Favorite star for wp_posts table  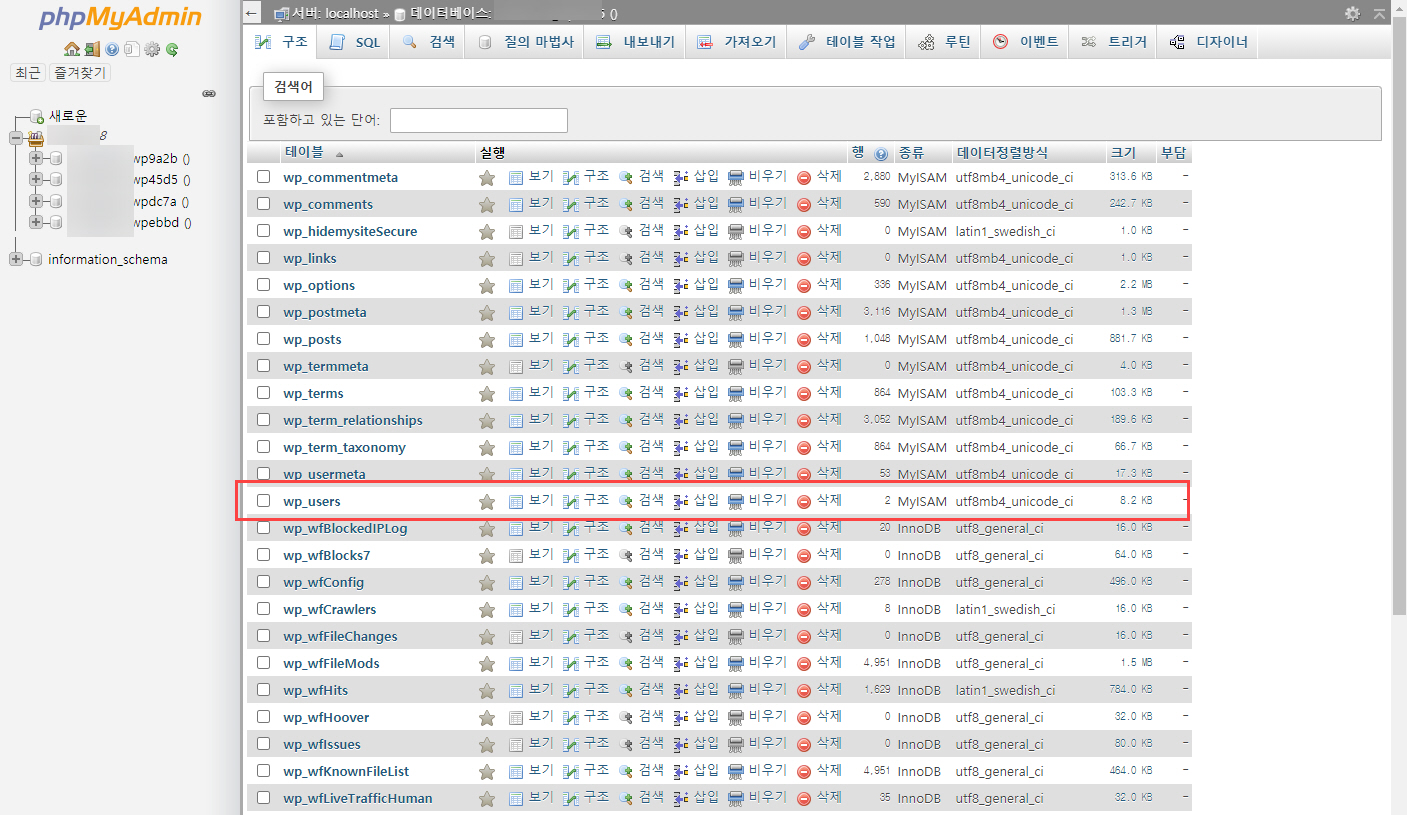click(x=487, y=339)
